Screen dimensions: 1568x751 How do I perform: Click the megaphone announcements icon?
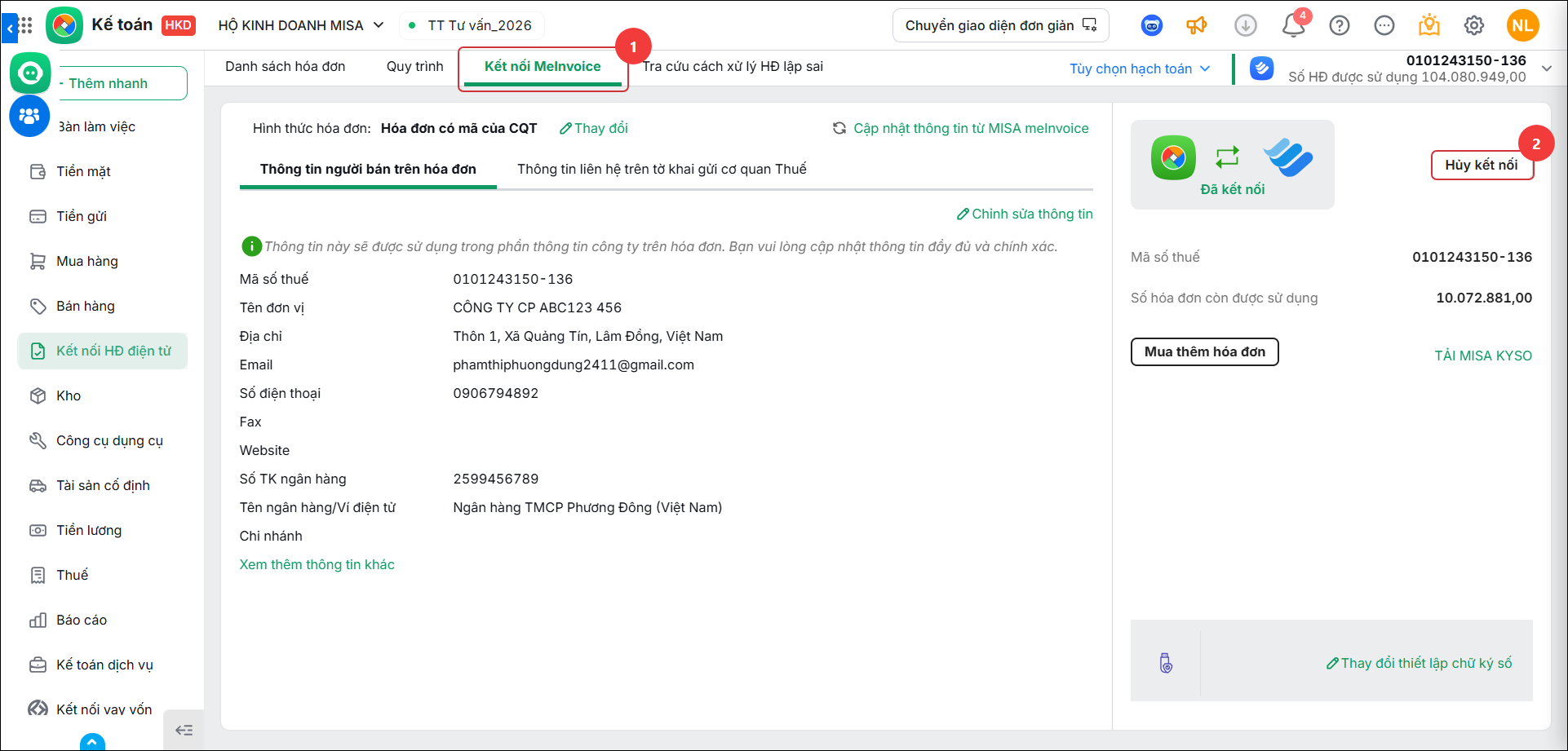click(x=1197, y=25)
